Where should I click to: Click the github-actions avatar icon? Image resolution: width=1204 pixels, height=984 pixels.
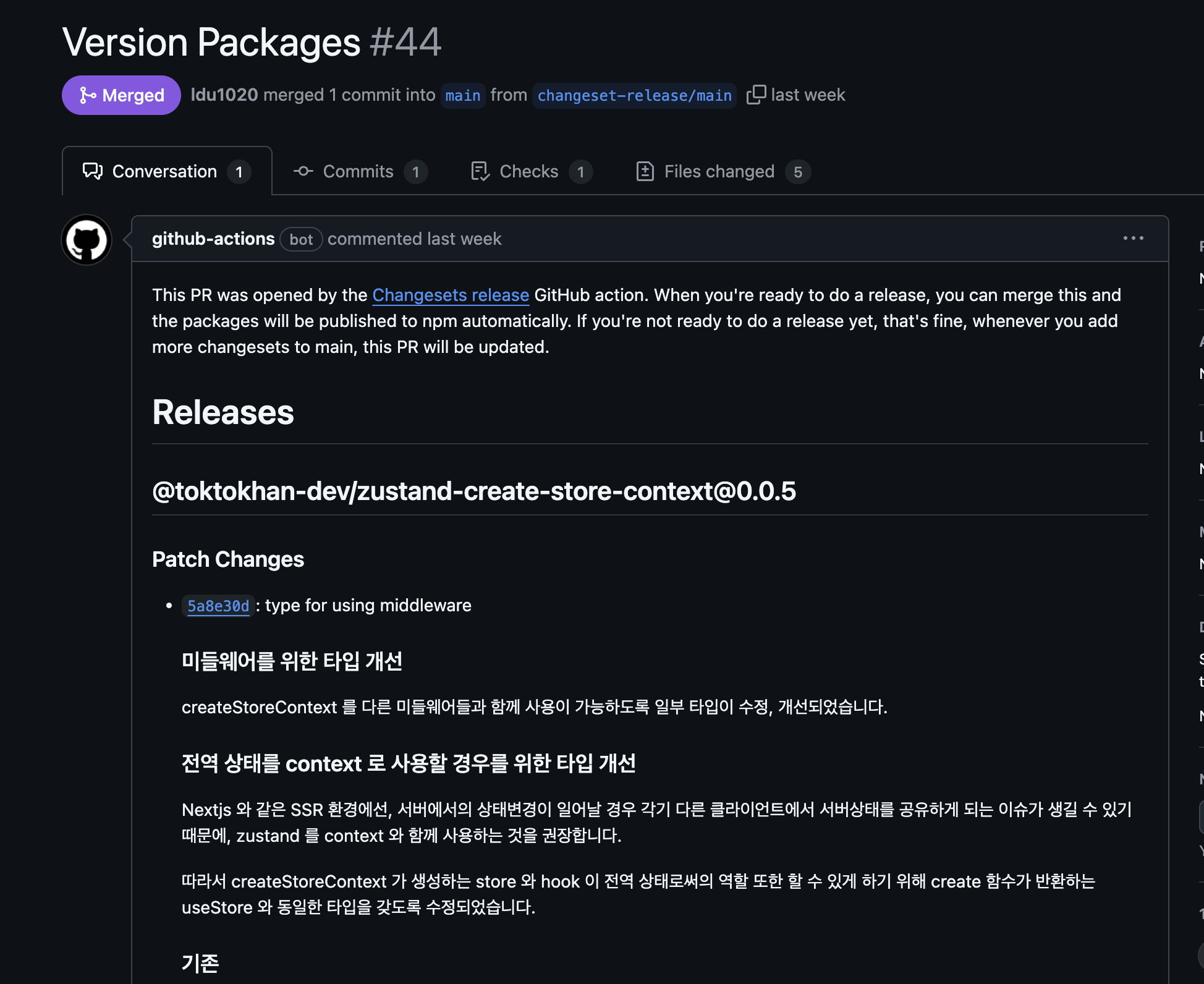87,240
